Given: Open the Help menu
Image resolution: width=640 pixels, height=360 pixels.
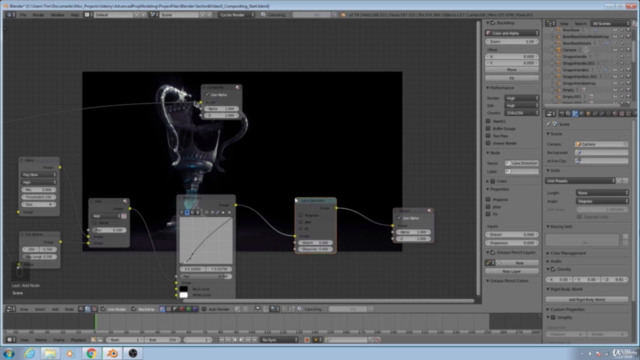Looking at the screenshot, I should pyautogui.click(x=75, y=15).
